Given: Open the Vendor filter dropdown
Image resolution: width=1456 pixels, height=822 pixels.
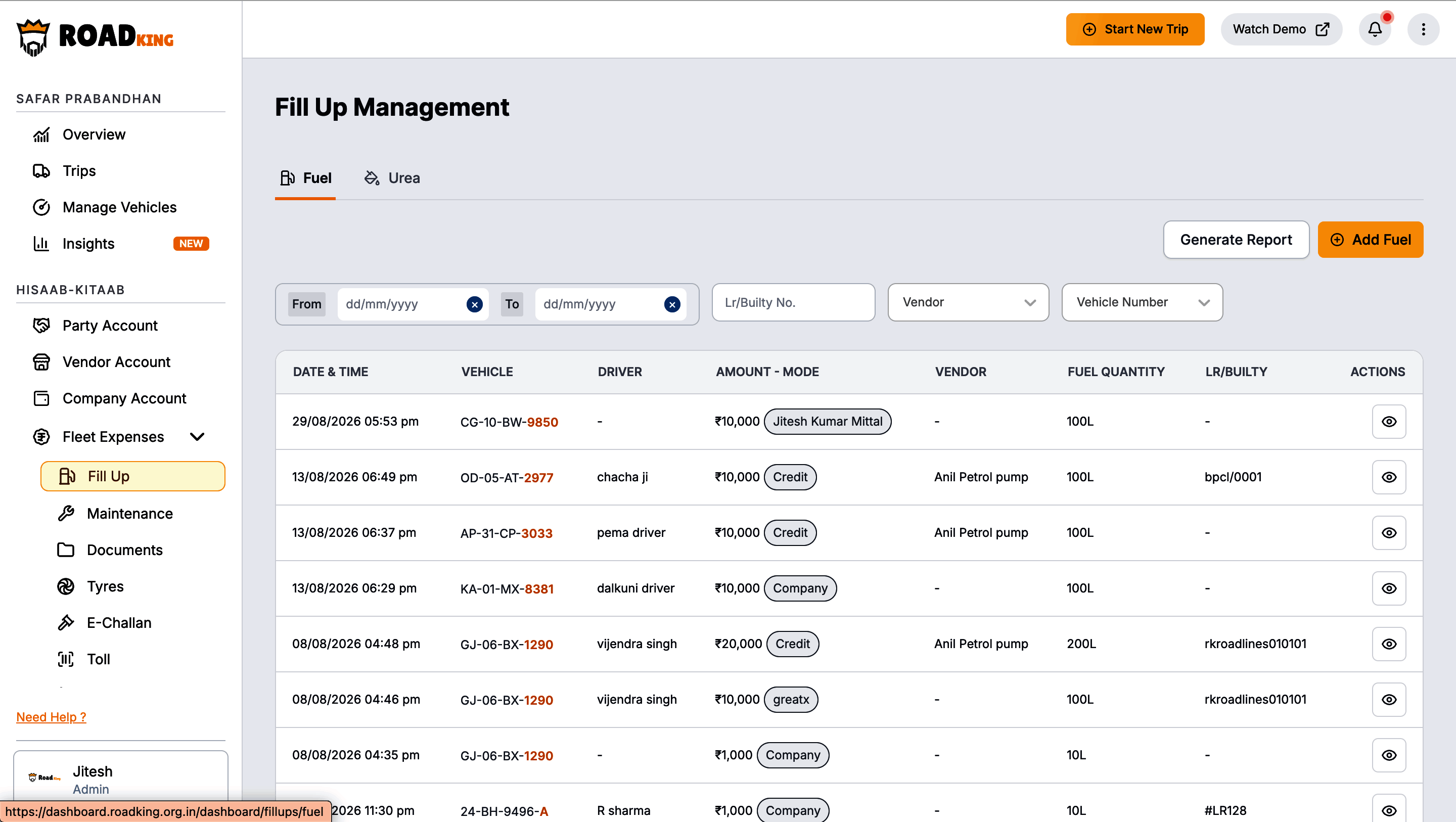Looking at the screenshot, I should pos(968,302).
